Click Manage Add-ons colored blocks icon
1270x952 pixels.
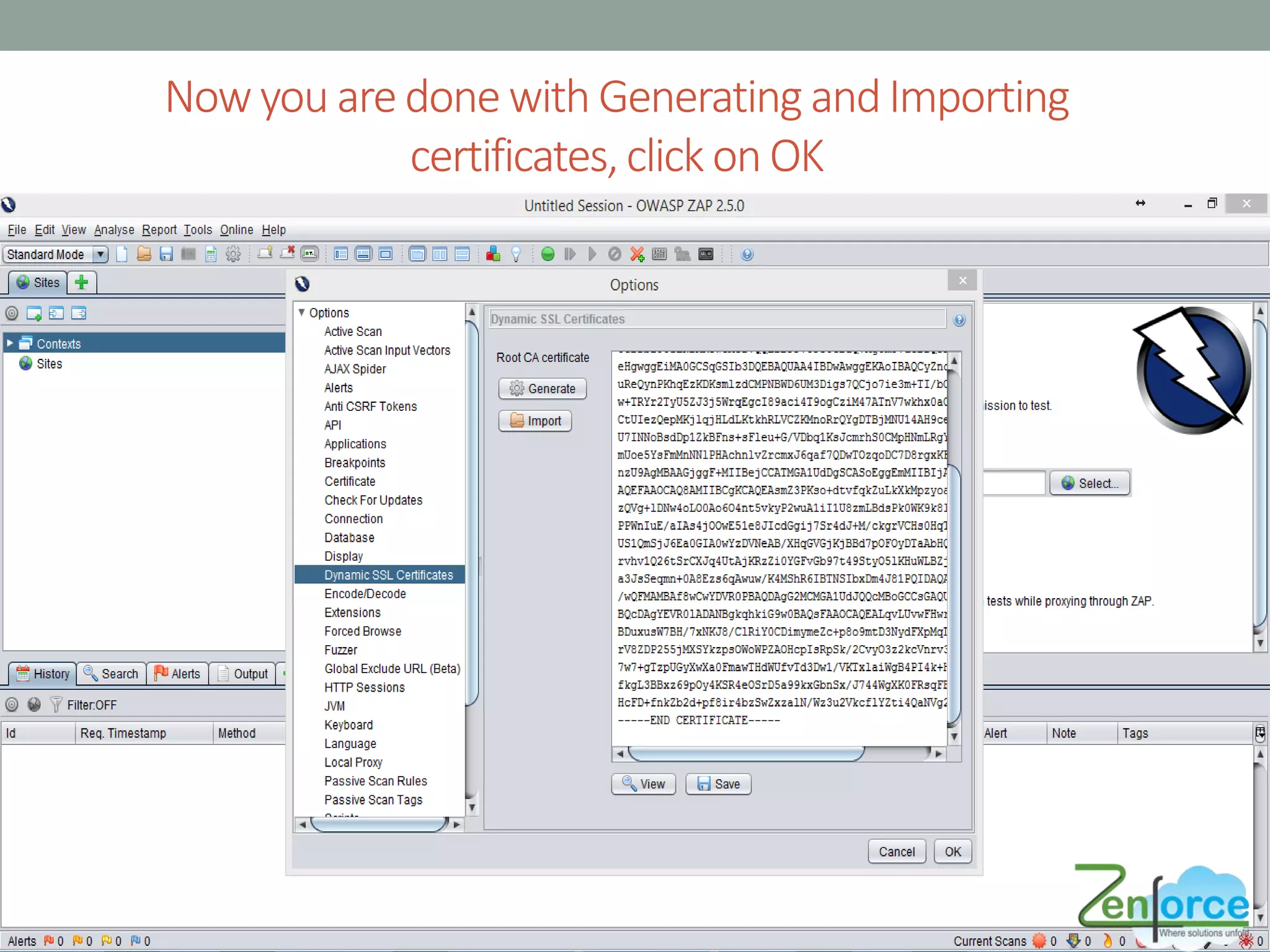(x=493, y=254)
